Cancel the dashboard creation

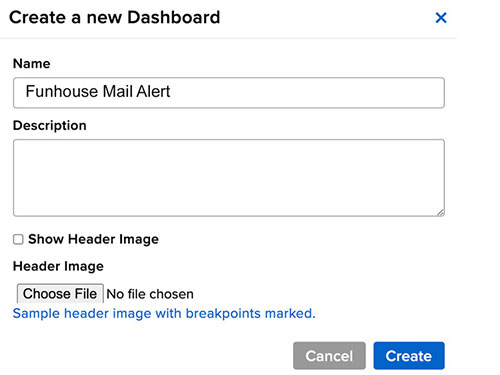pos(329,356)
